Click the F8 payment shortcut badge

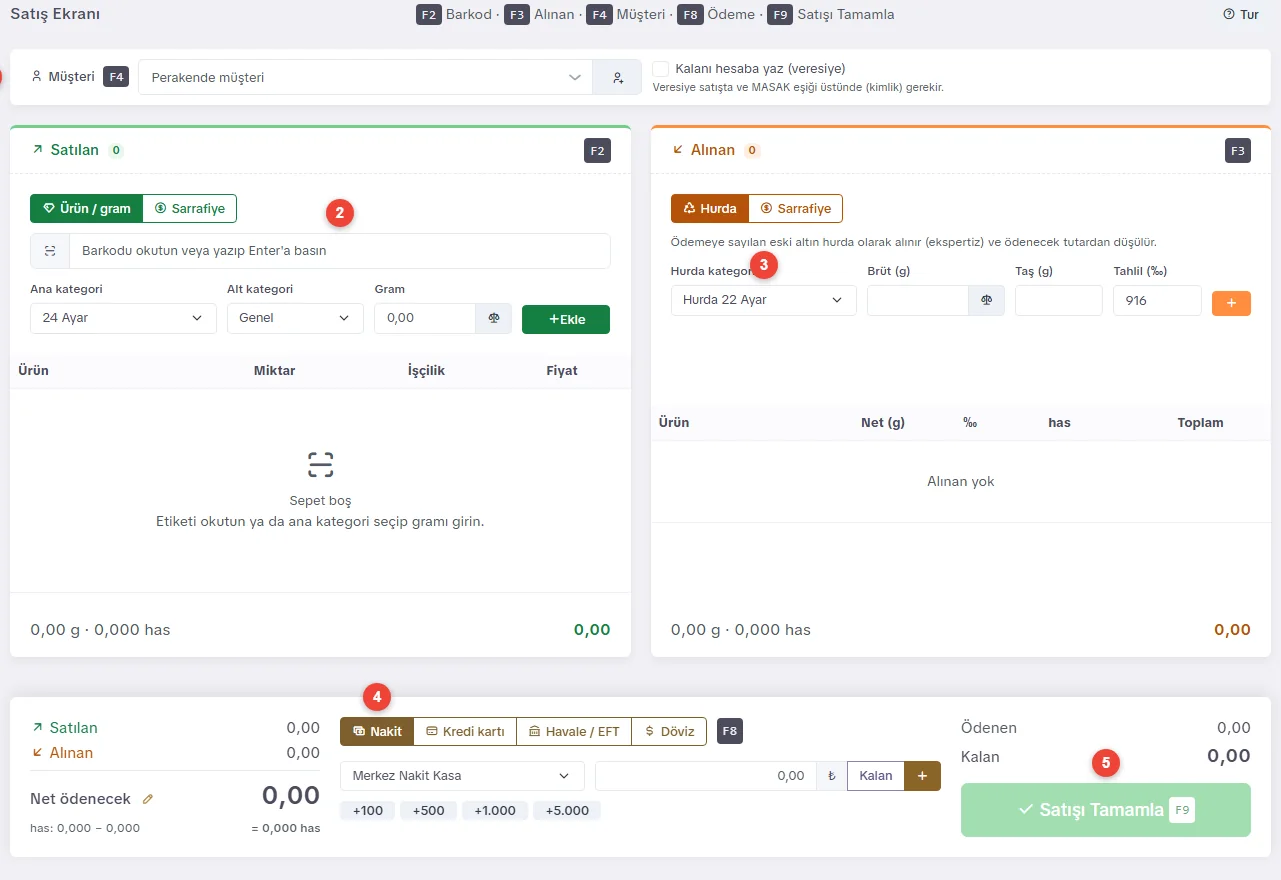(x=730, y=731)
